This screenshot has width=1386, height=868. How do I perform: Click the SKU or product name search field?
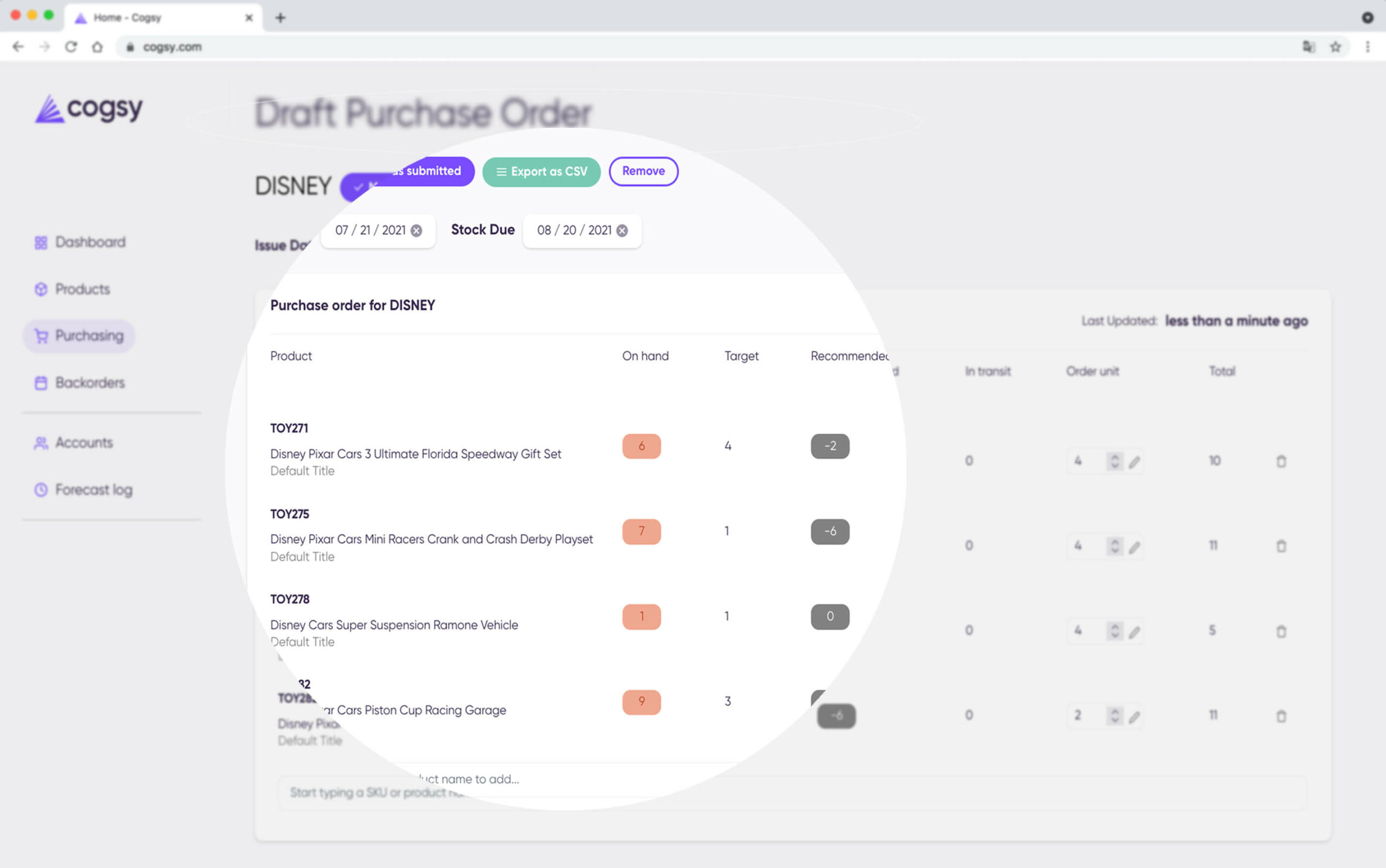[792, 793]
